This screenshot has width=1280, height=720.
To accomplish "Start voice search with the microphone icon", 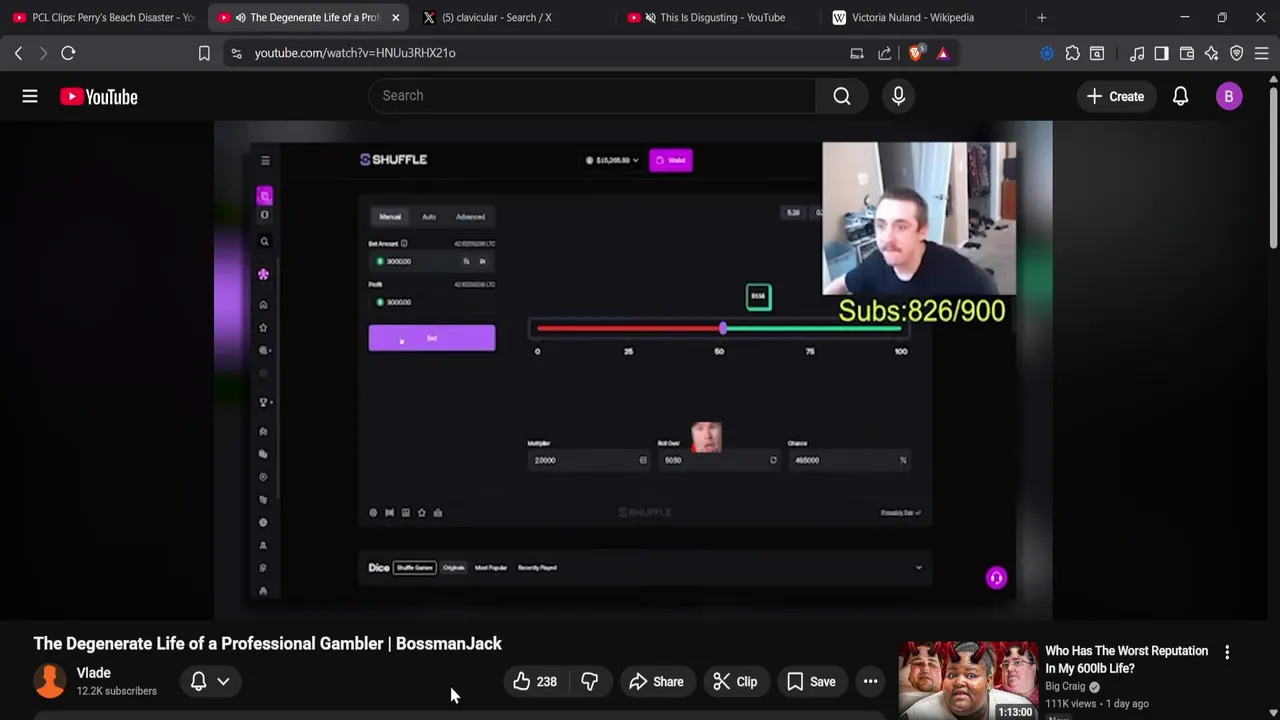I will tap(898, 96).
